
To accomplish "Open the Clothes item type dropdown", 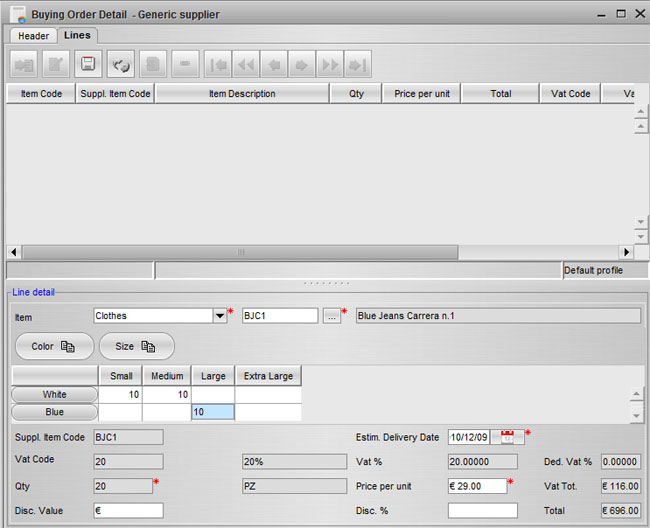I will click(x=220, y=316).
